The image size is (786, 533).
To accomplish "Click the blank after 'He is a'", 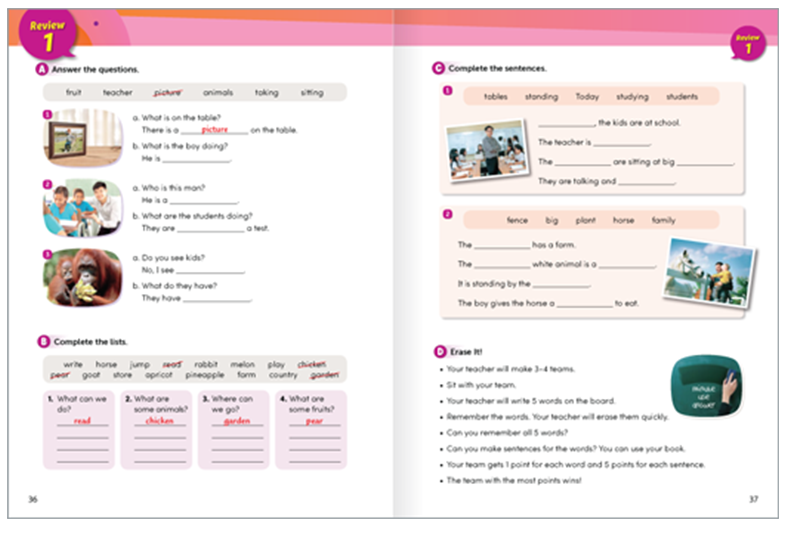I will point(204,201).
